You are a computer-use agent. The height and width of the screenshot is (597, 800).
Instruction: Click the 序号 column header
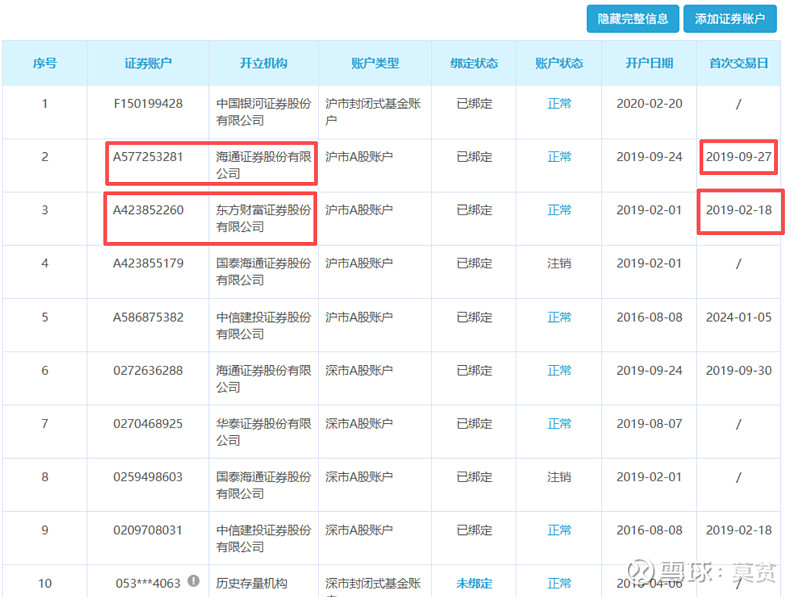click(x=45, y=63)
